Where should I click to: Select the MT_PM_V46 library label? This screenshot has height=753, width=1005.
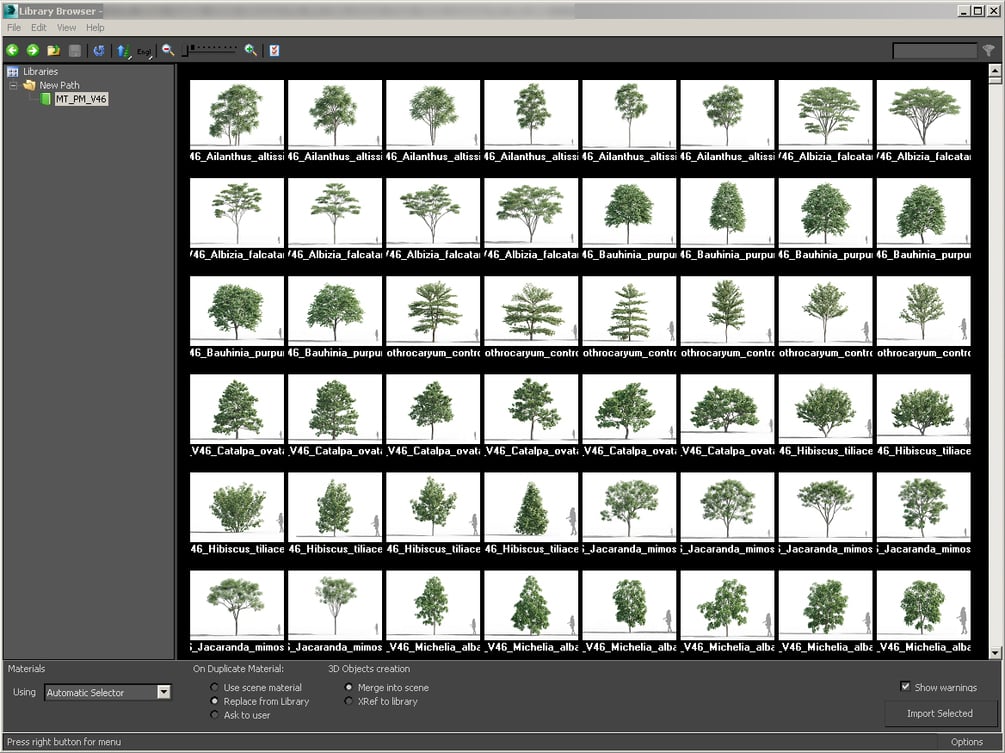coord(81,99)
